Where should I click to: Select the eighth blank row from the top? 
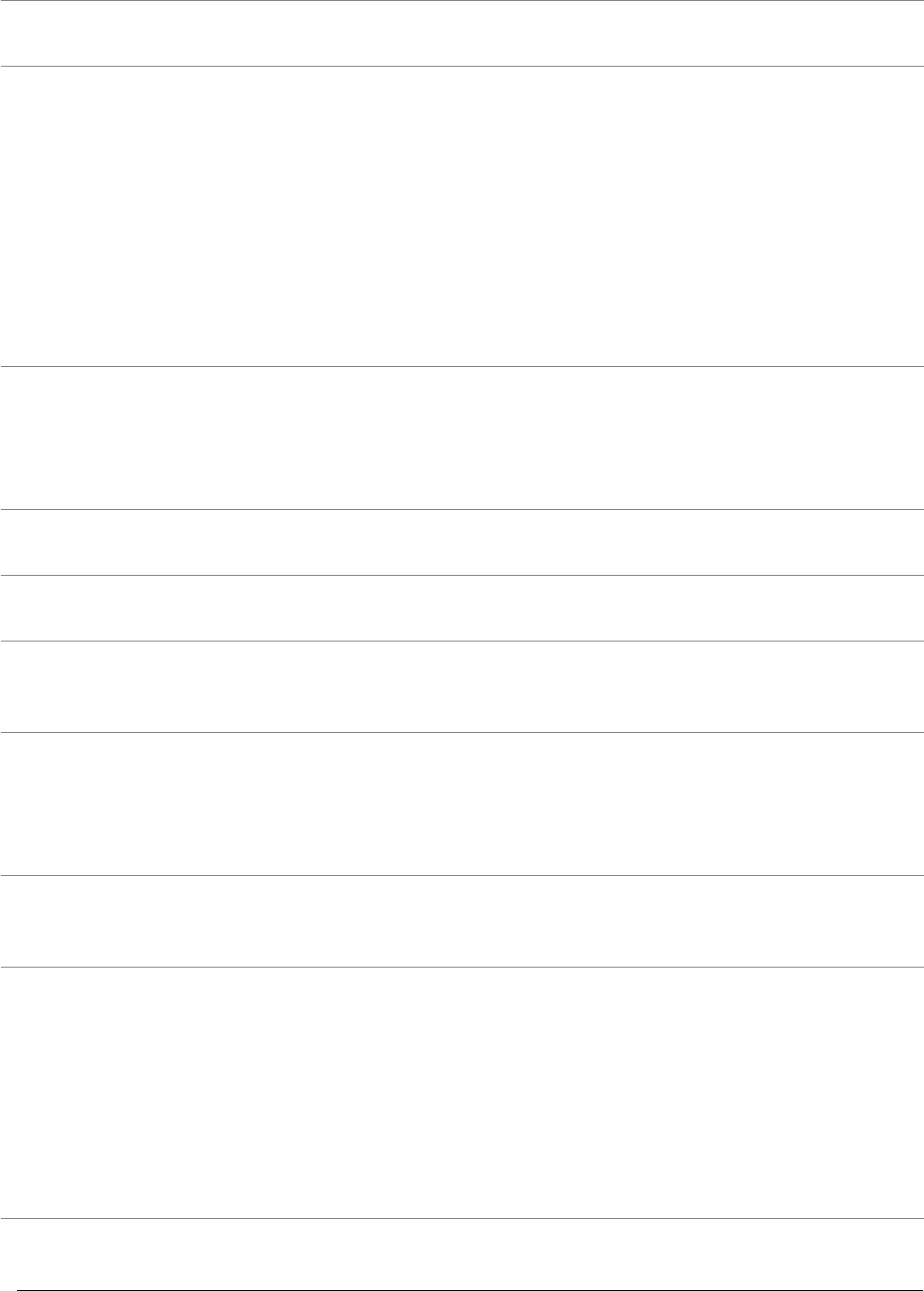pyautogui.click(x=462, y=922)
